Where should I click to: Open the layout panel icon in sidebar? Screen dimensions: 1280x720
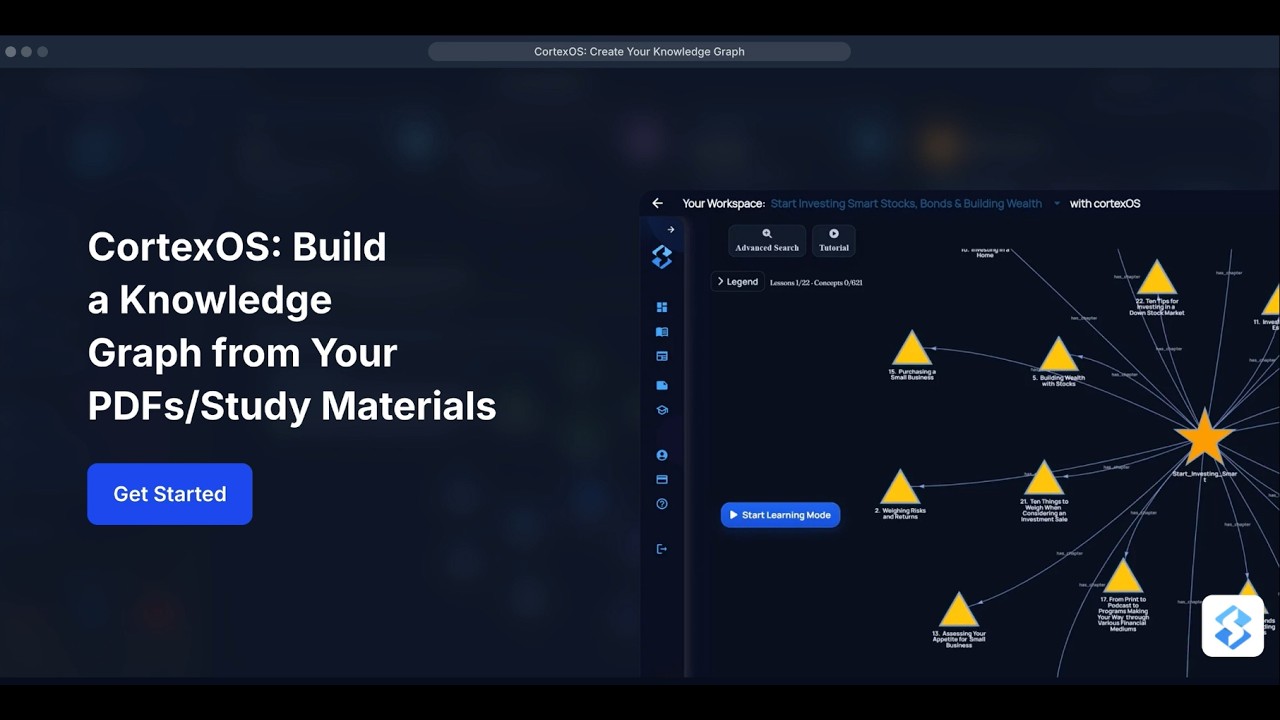661,356
